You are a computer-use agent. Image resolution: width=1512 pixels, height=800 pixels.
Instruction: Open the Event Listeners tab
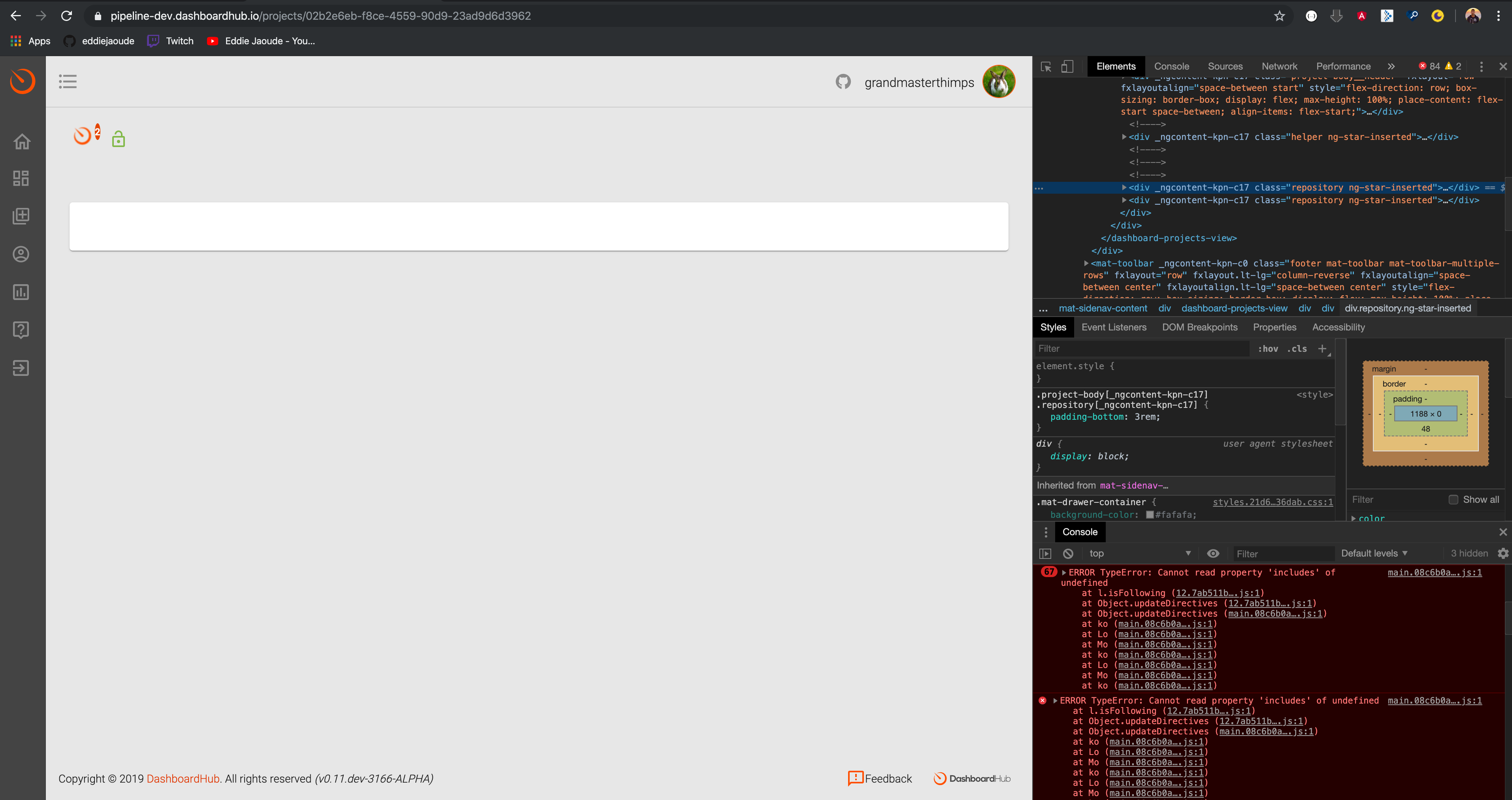coord(1114,327)
